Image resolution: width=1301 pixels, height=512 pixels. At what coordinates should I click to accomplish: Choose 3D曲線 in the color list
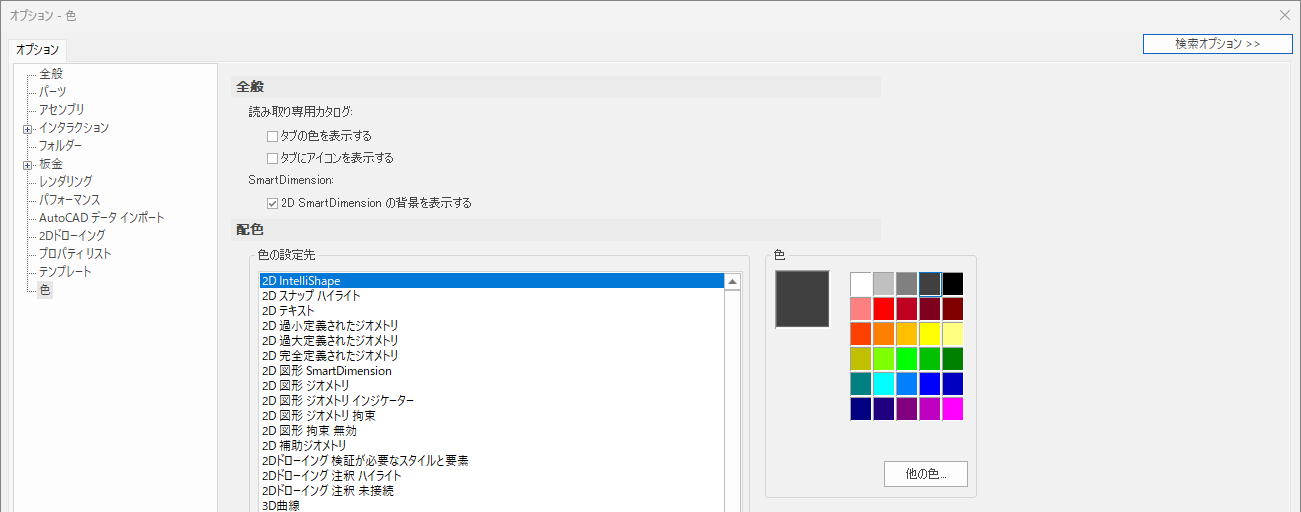pyautogui.click(x=492, y=505)
